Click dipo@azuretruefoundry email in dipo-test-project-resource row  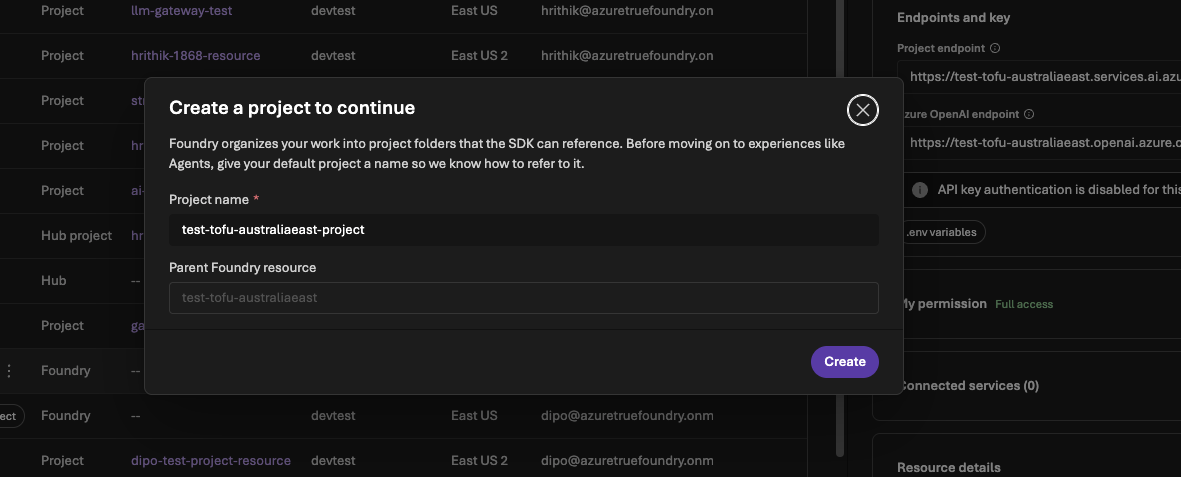pos(627,460)
